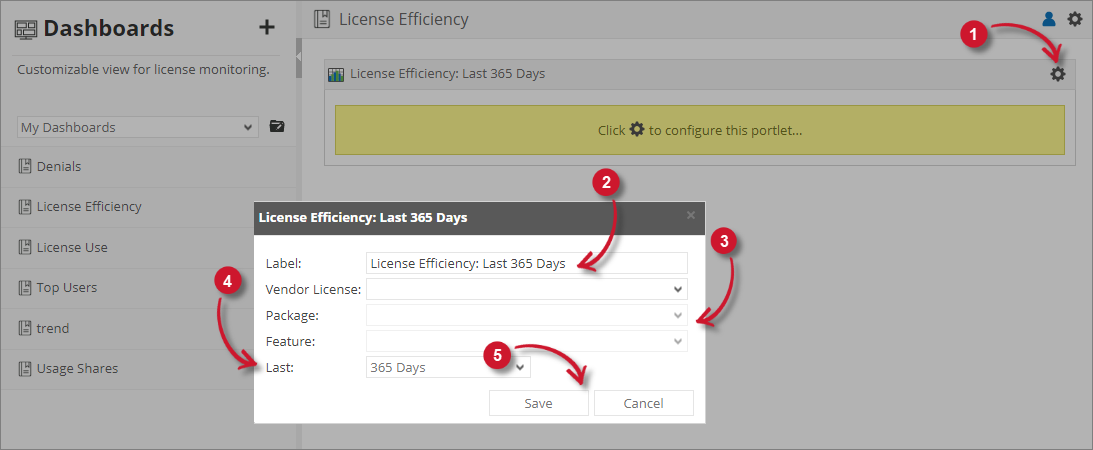Open the Feature dropdown
Screen dimensions: 1093x450
tap(526, 341)
